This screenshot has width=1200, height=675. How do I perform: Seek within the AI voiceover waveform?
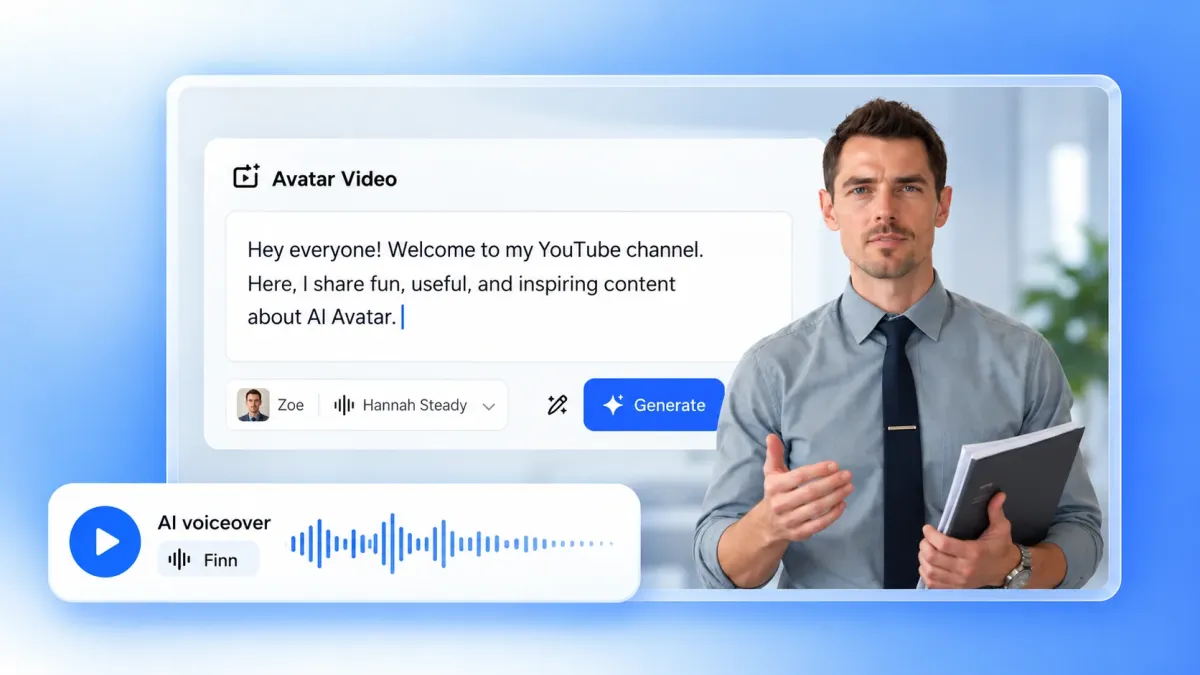tap(451, 544)
